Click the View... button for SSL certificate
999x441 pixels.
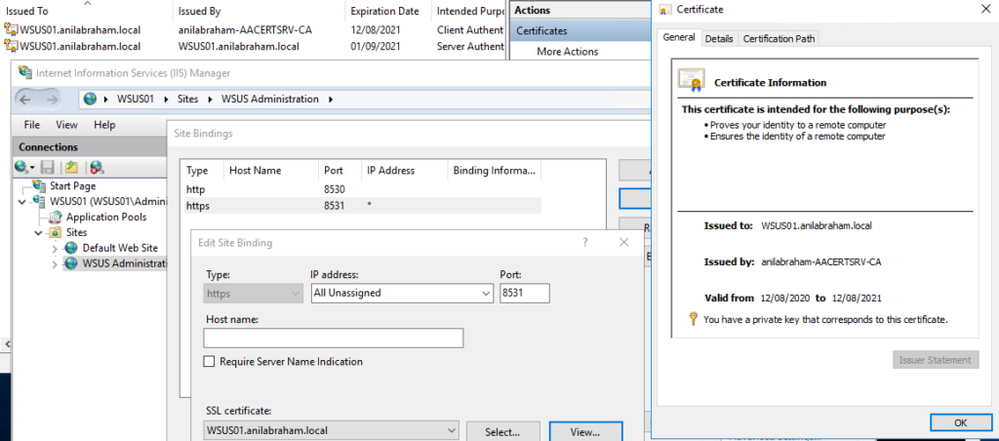tap(585, 431)
